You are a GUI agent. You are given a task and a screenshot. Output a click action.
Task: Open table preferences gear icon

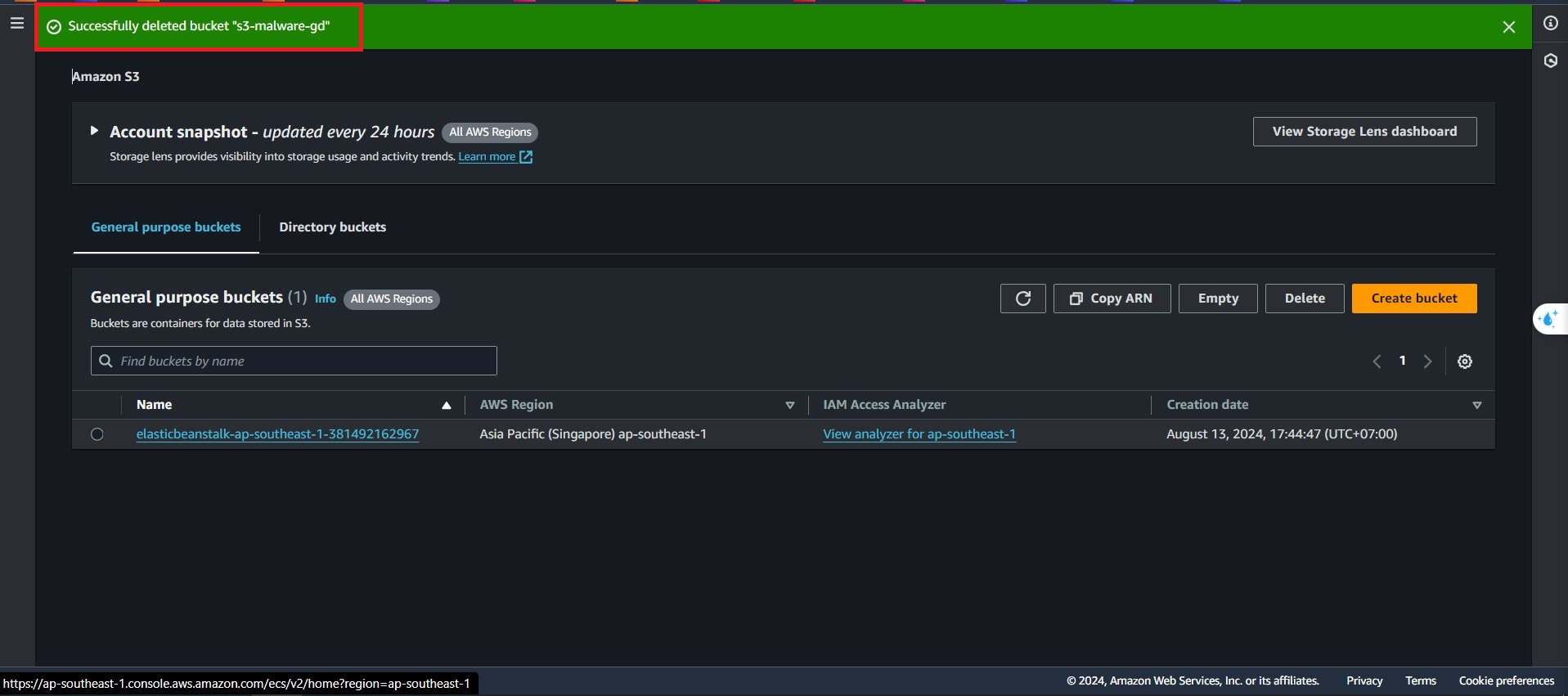coord(1464,361)
